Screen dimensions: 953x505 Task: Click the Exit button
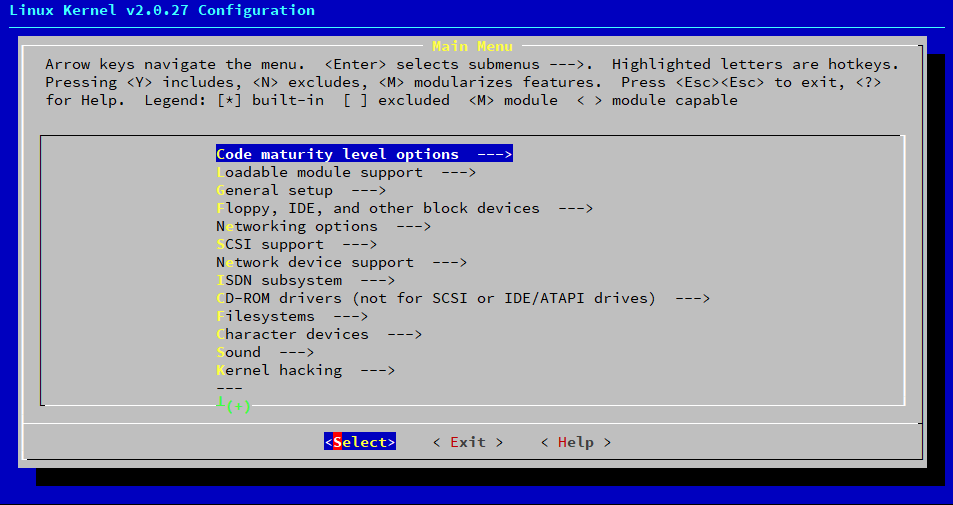(468, 442)
